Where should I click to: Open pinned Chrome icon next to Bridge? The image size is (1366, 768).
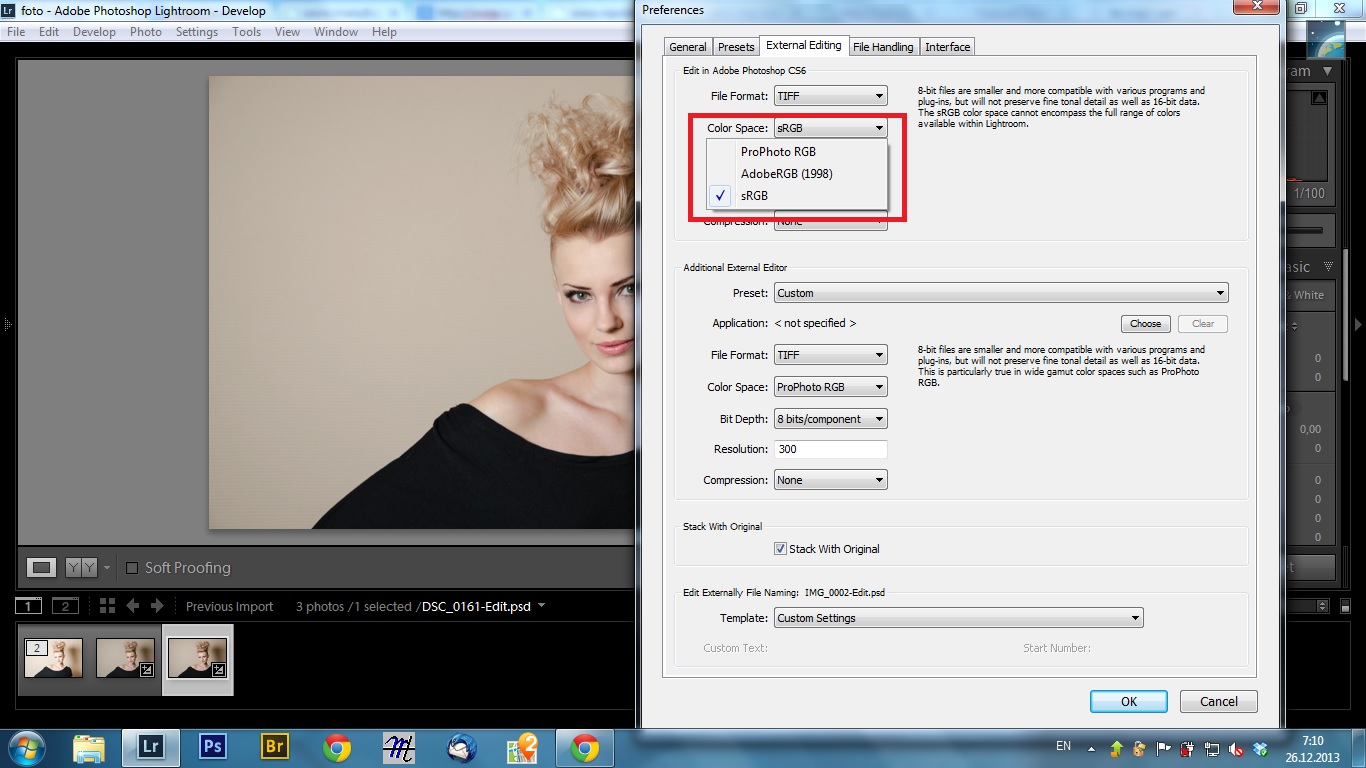point(336,748)
